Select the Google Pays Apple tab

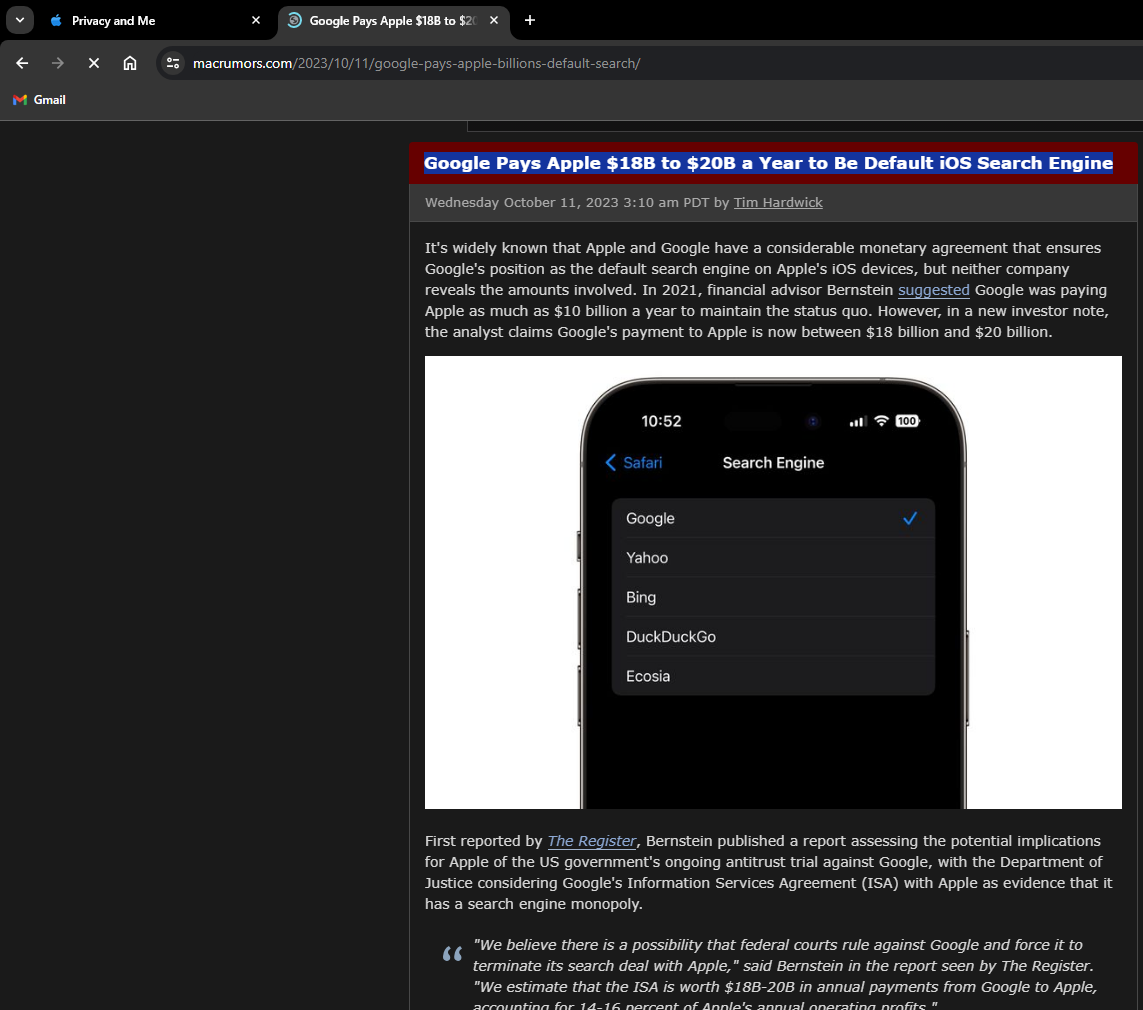pos(394,20)
